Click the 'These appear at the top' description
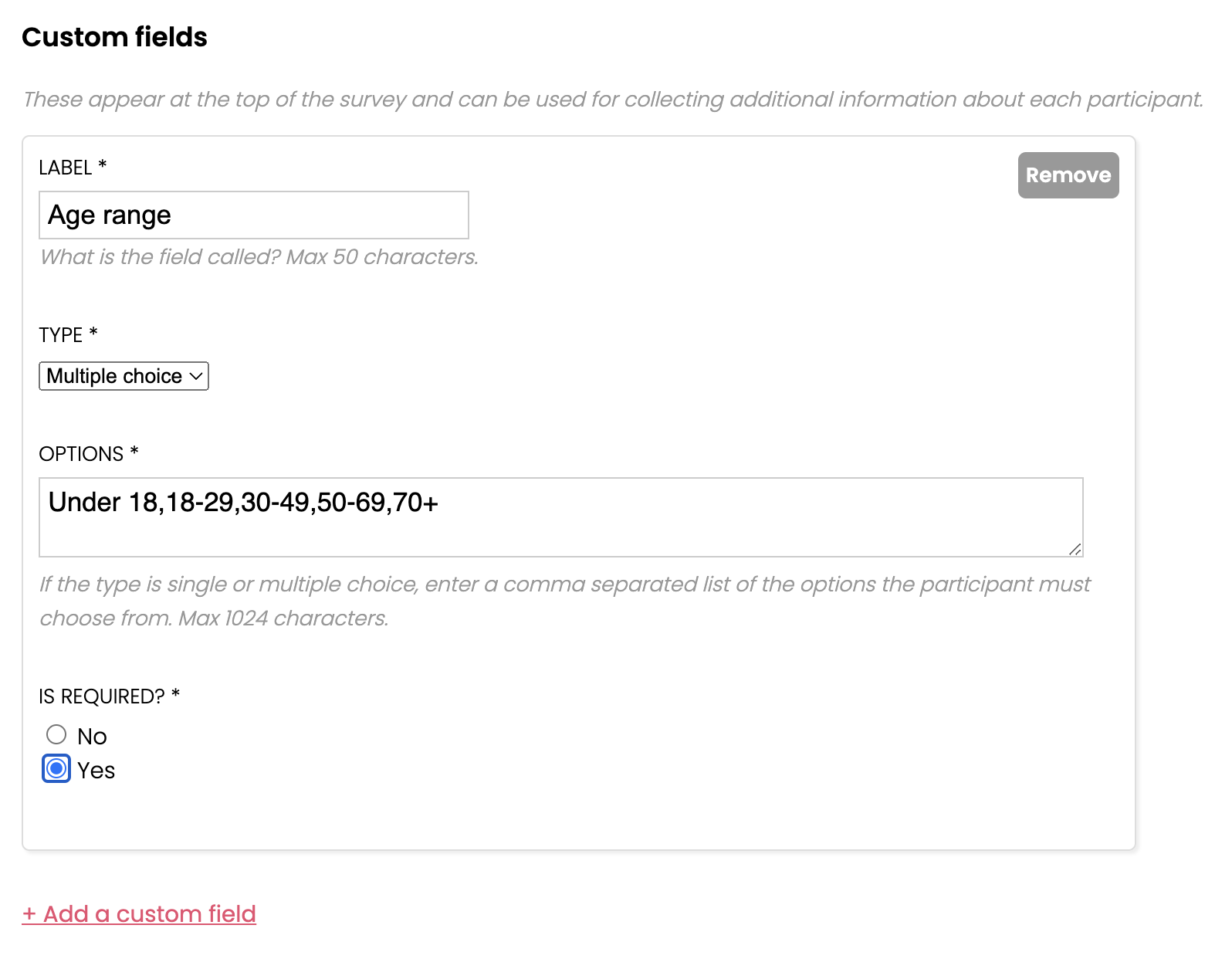 tap(613, 100)
